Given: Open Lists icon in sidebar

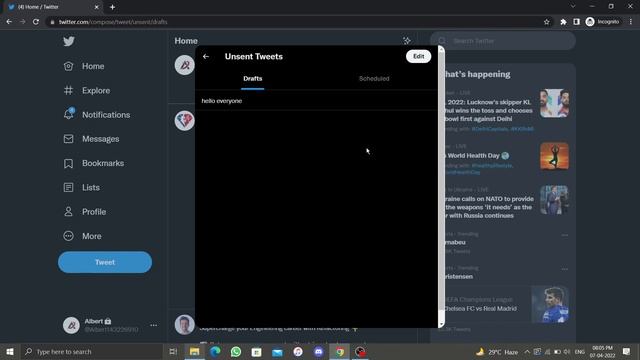Looking at the screenshot, I should click(68, 187).
